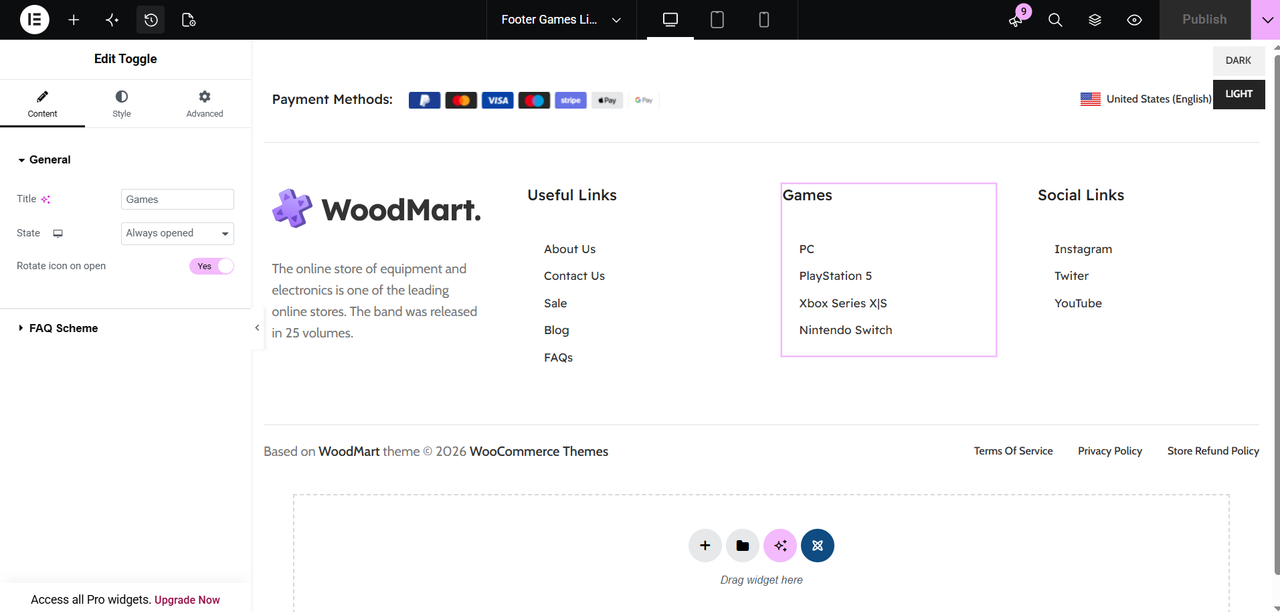Switch to the Content tab
This screenshot has height=612, width=1280.
[x=42, y=104]
